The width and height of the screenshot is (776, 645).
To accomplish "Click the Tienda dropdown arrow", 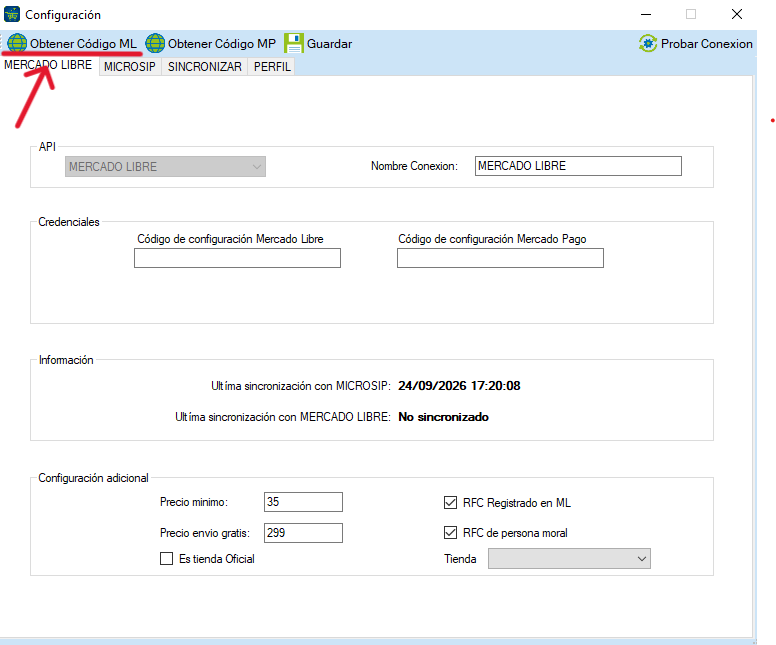I will pyautogui.click(x=642, y=559).
